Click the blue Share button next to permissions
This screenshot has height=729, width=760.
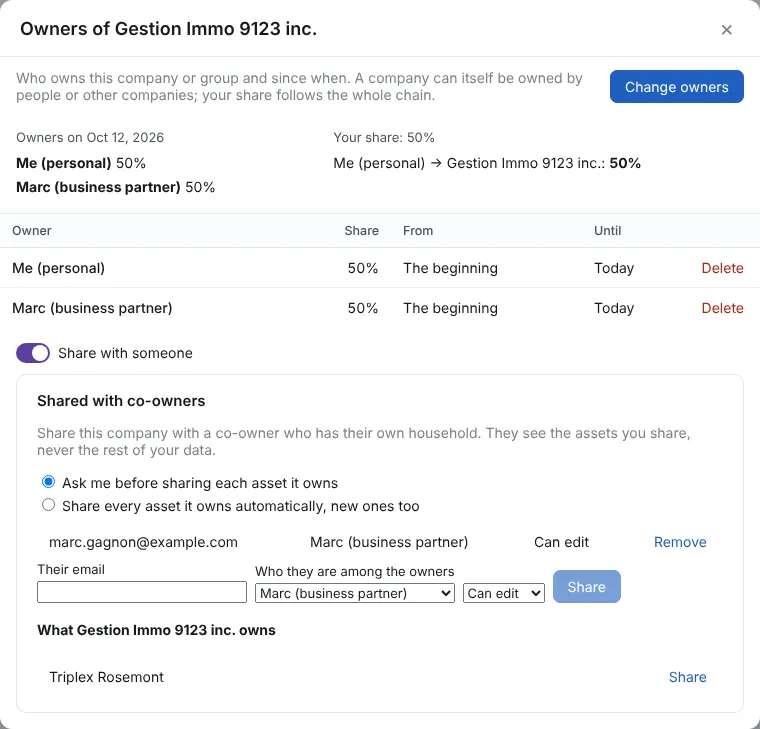pos(586,586)
